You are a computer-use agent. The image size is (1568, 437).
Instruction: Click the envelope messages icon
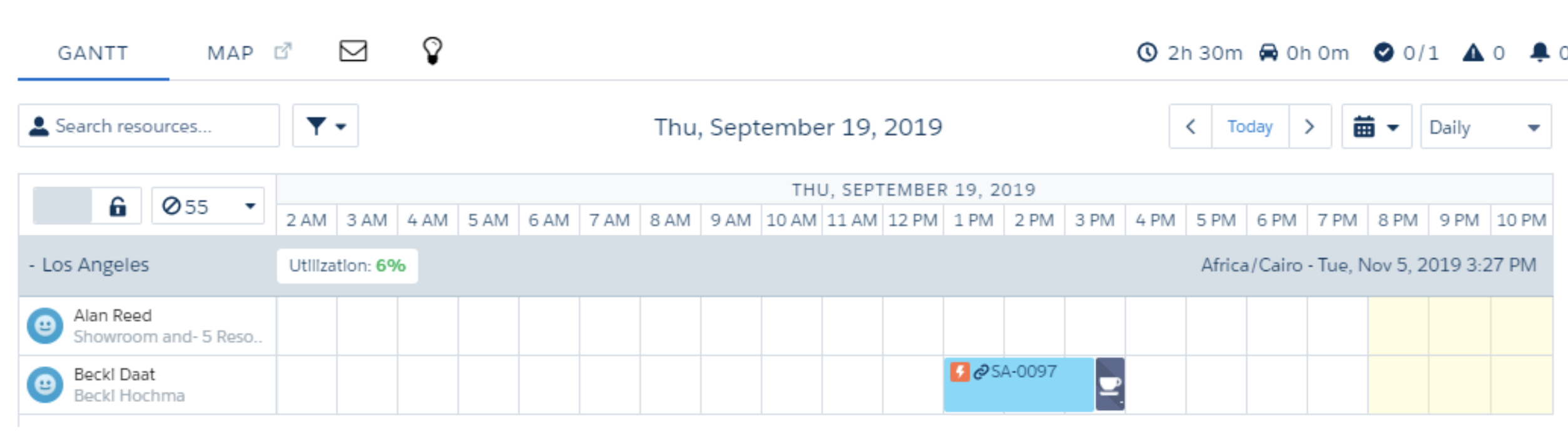click(x=353, y=51)
